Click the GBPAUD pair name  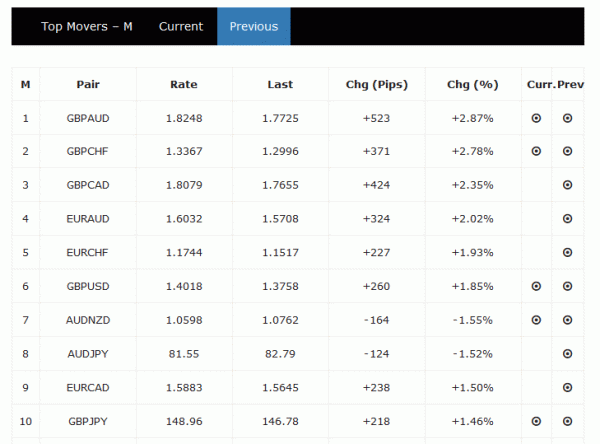pyautogui.click(x=88, y=118)
